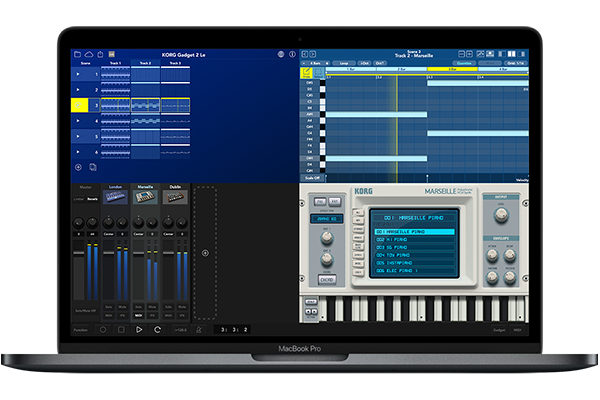Image resolution: width=600 pixels, height=400 pixels.
Task: Open the London gadget thumbnail
Action: tap(116, 197)
